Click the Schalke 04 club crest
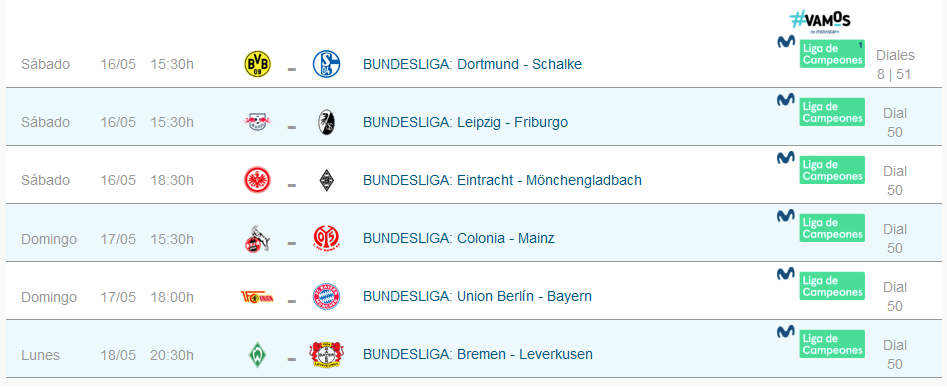The height and width of the screenshot is (388, 947). 326,64
